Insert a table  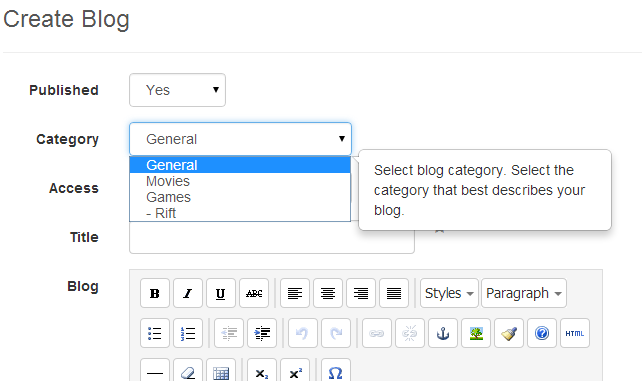tap(221, 371)
